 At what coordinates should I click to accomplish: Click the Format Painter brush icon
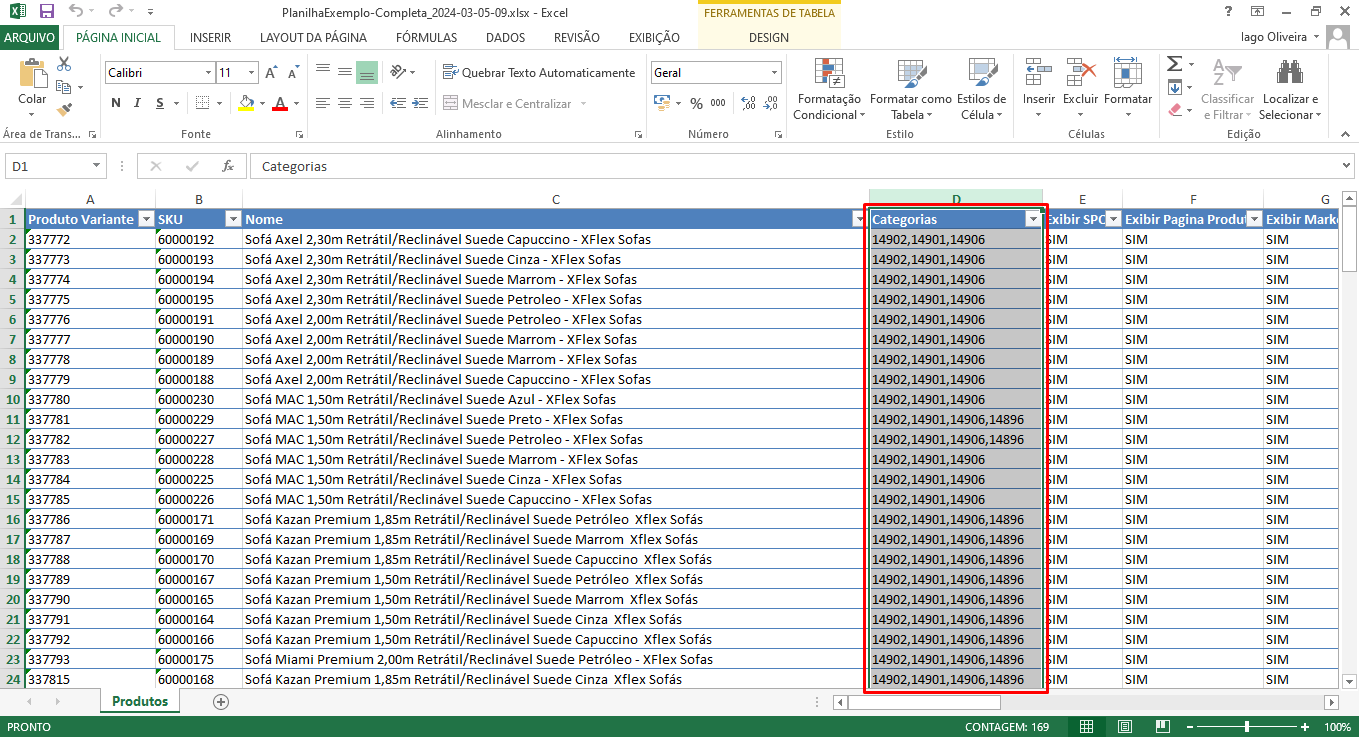coord(64,109)
